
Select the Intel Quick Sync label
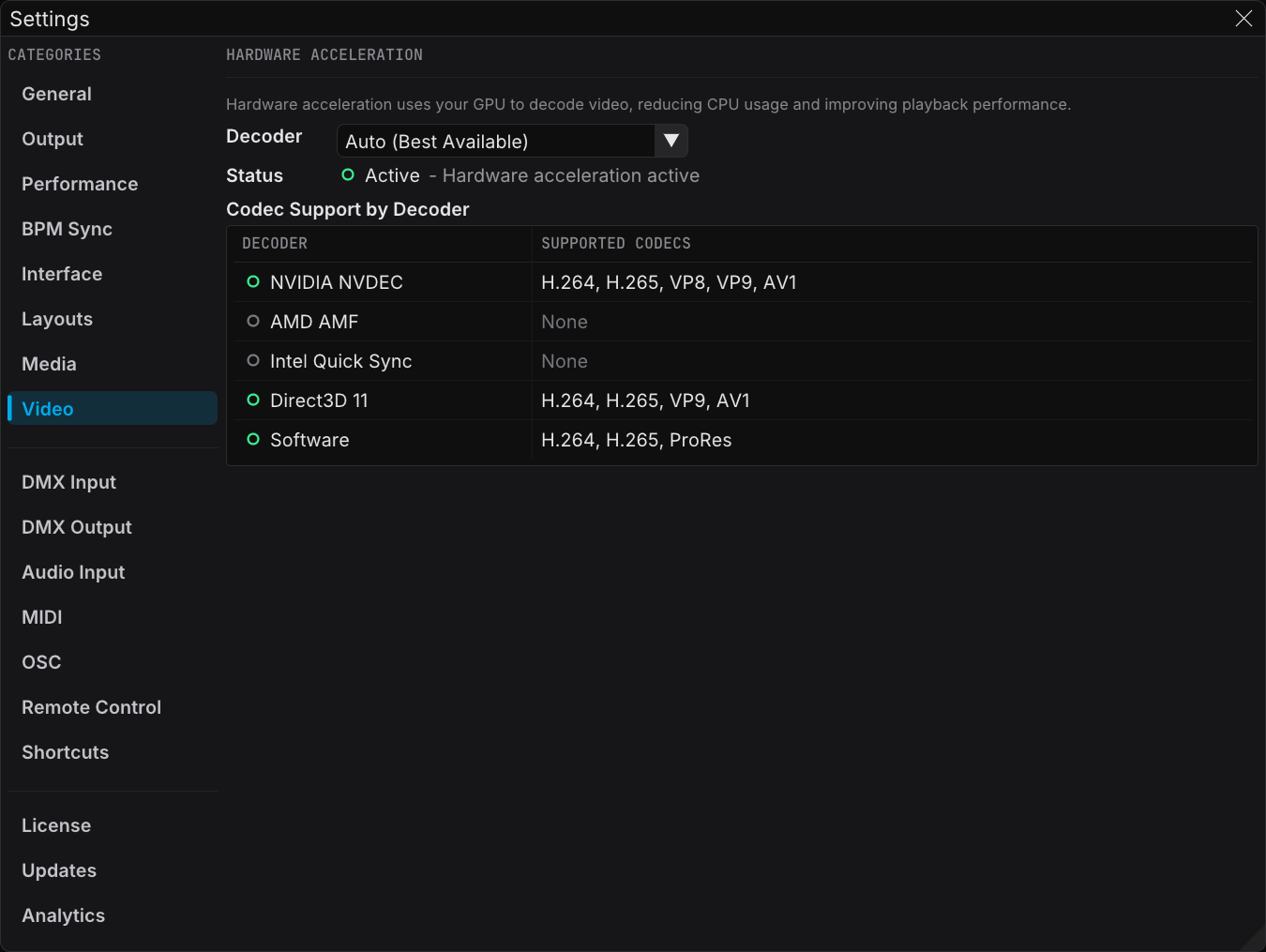(341, 361)
